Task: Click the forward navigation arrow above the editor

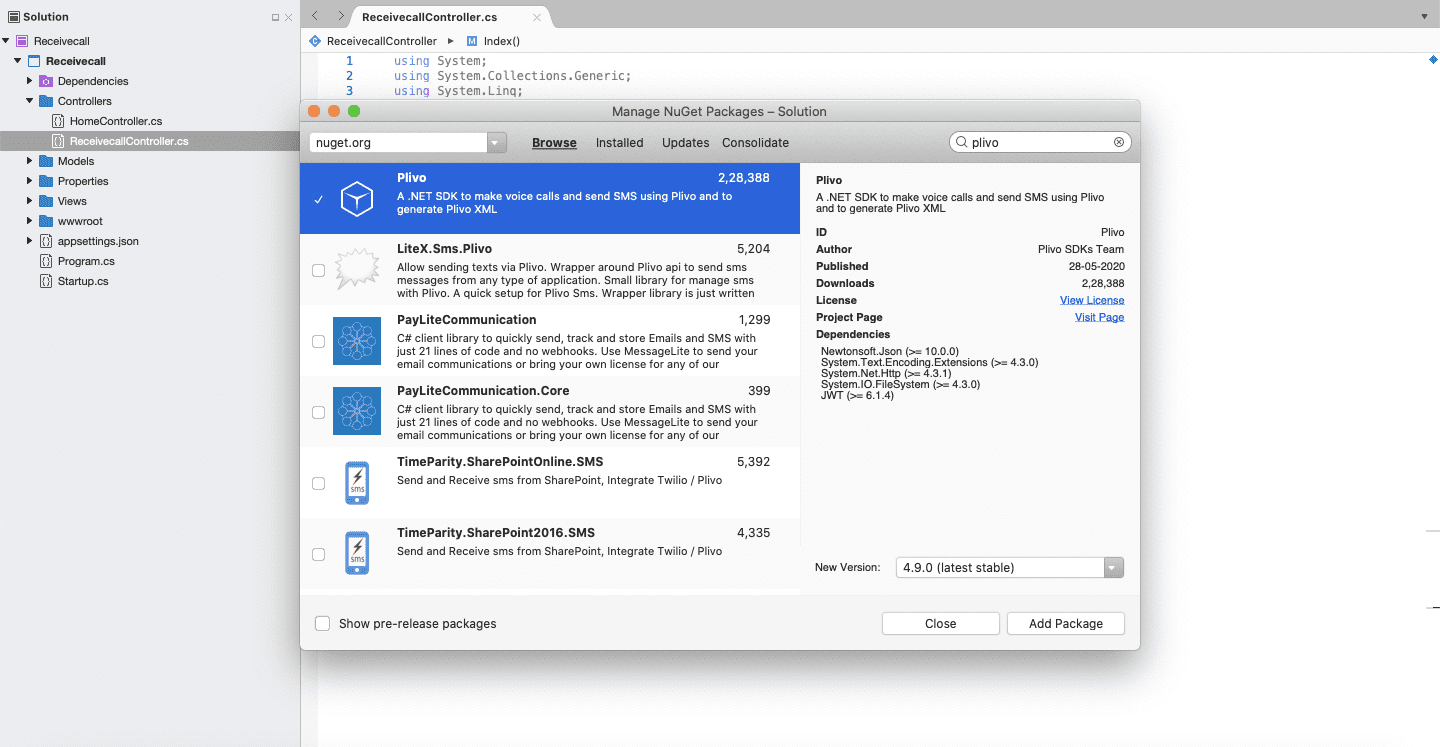Action: [x=342, y=16]
